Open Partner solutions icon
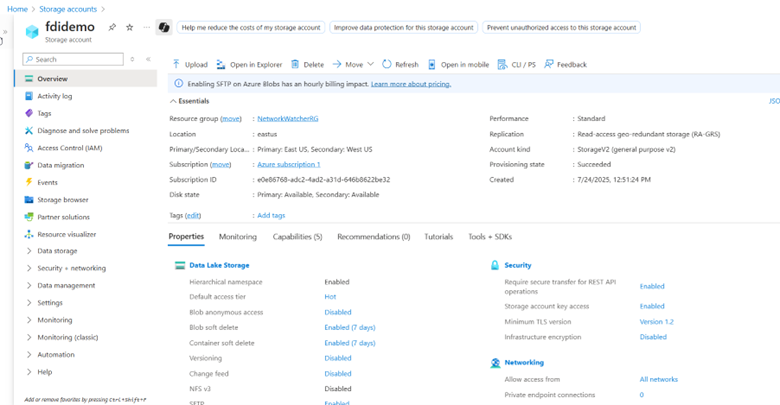This screenshot has height=405, width=780. point(29,217)
